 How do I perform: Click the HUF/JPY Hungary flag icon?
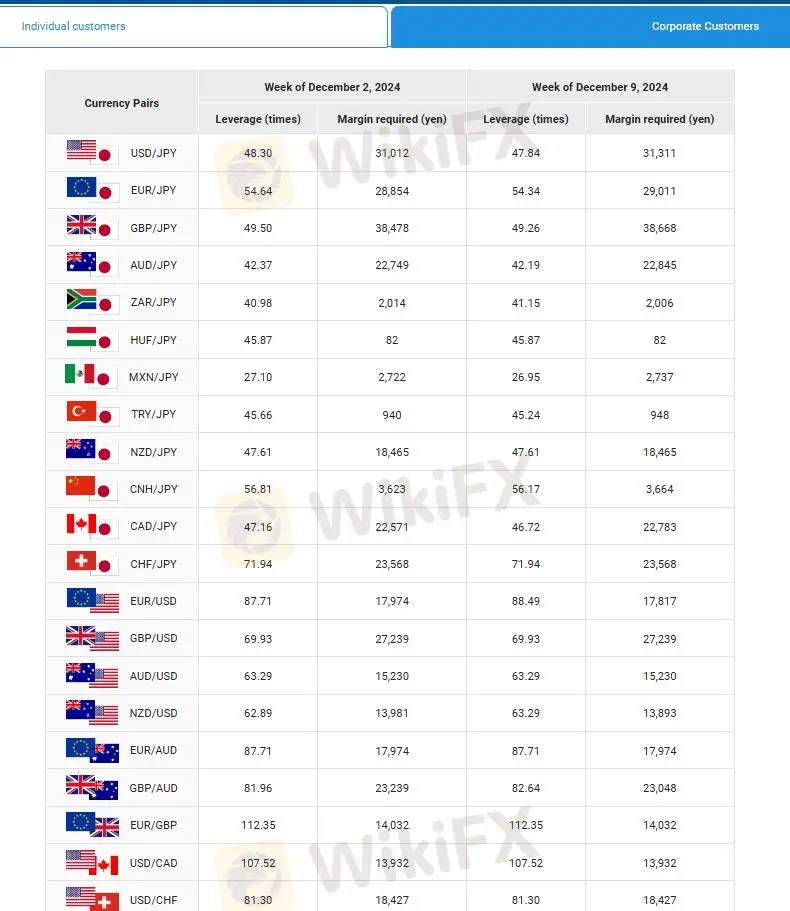81,336
